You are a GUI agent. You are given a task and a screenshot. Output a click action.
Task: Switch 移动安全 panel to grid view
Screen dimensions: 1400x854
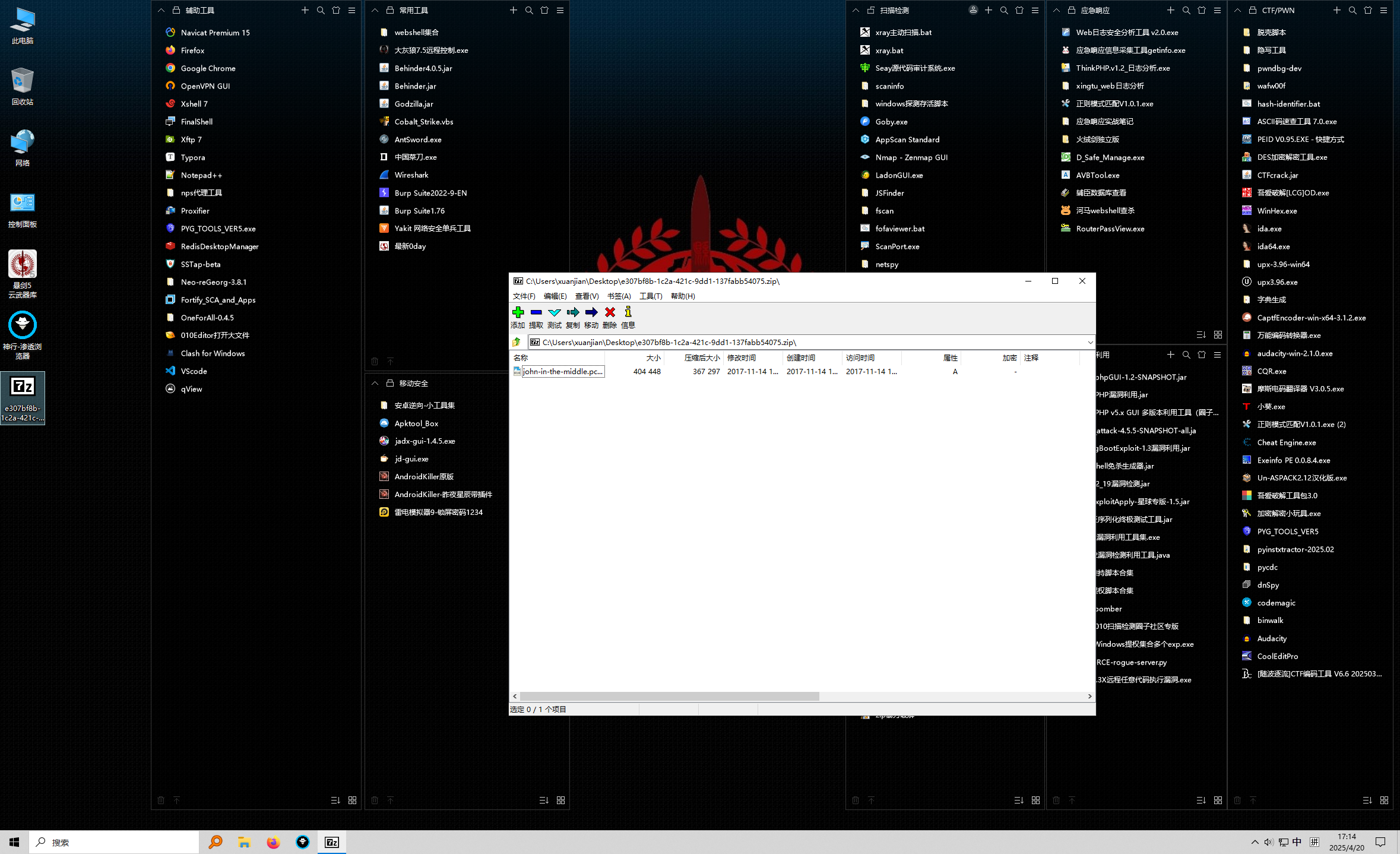click(x=560, y=800)
